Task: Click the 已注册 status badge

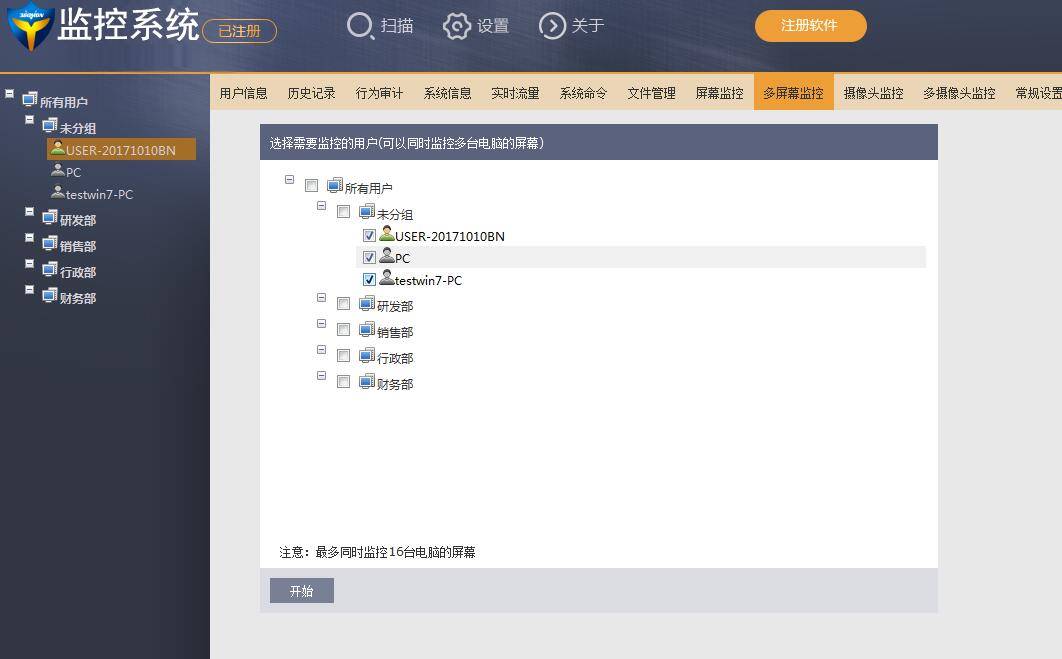Action: tap(240, 31)
